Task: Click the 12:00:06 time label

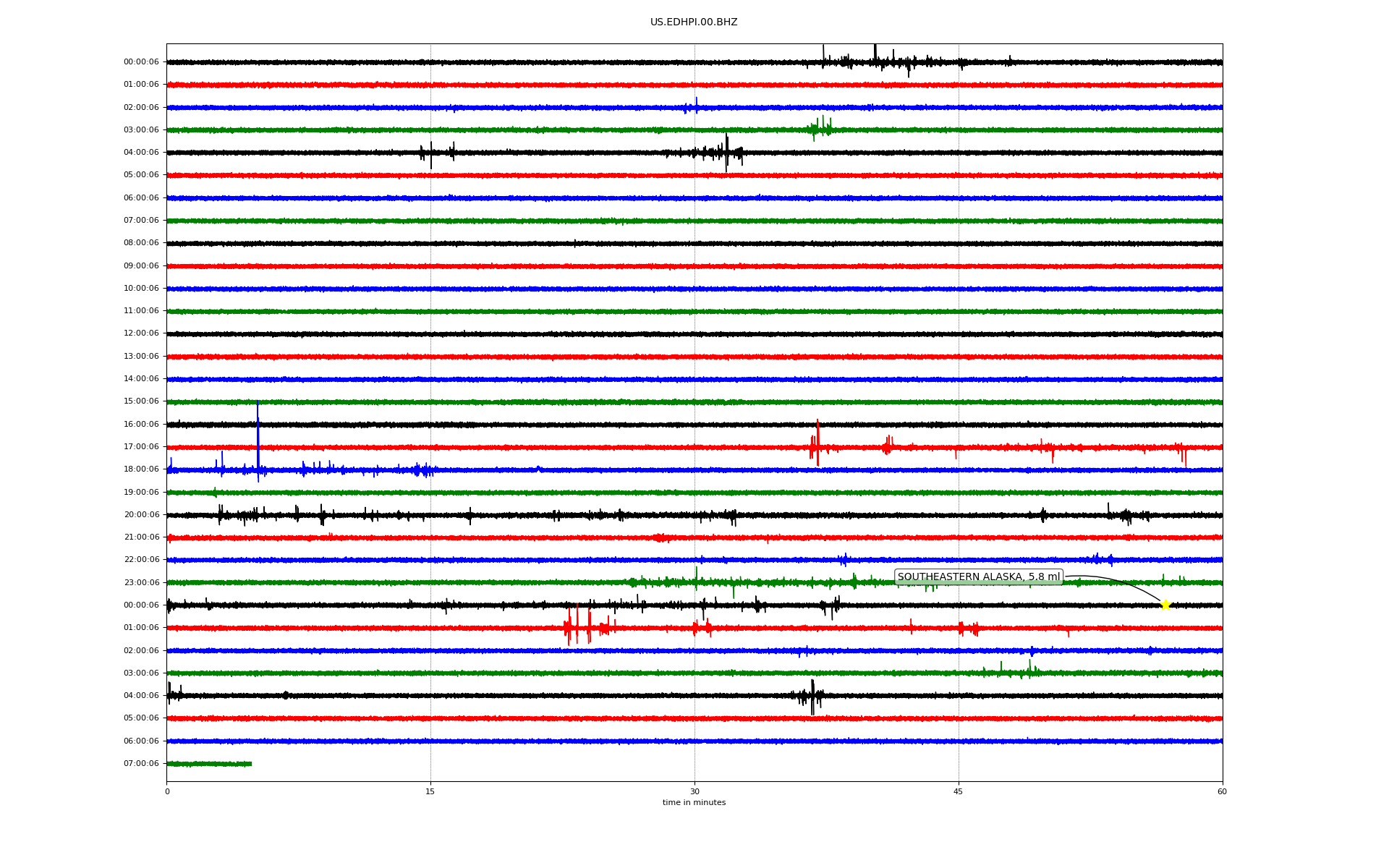Action: coord(141,333)
